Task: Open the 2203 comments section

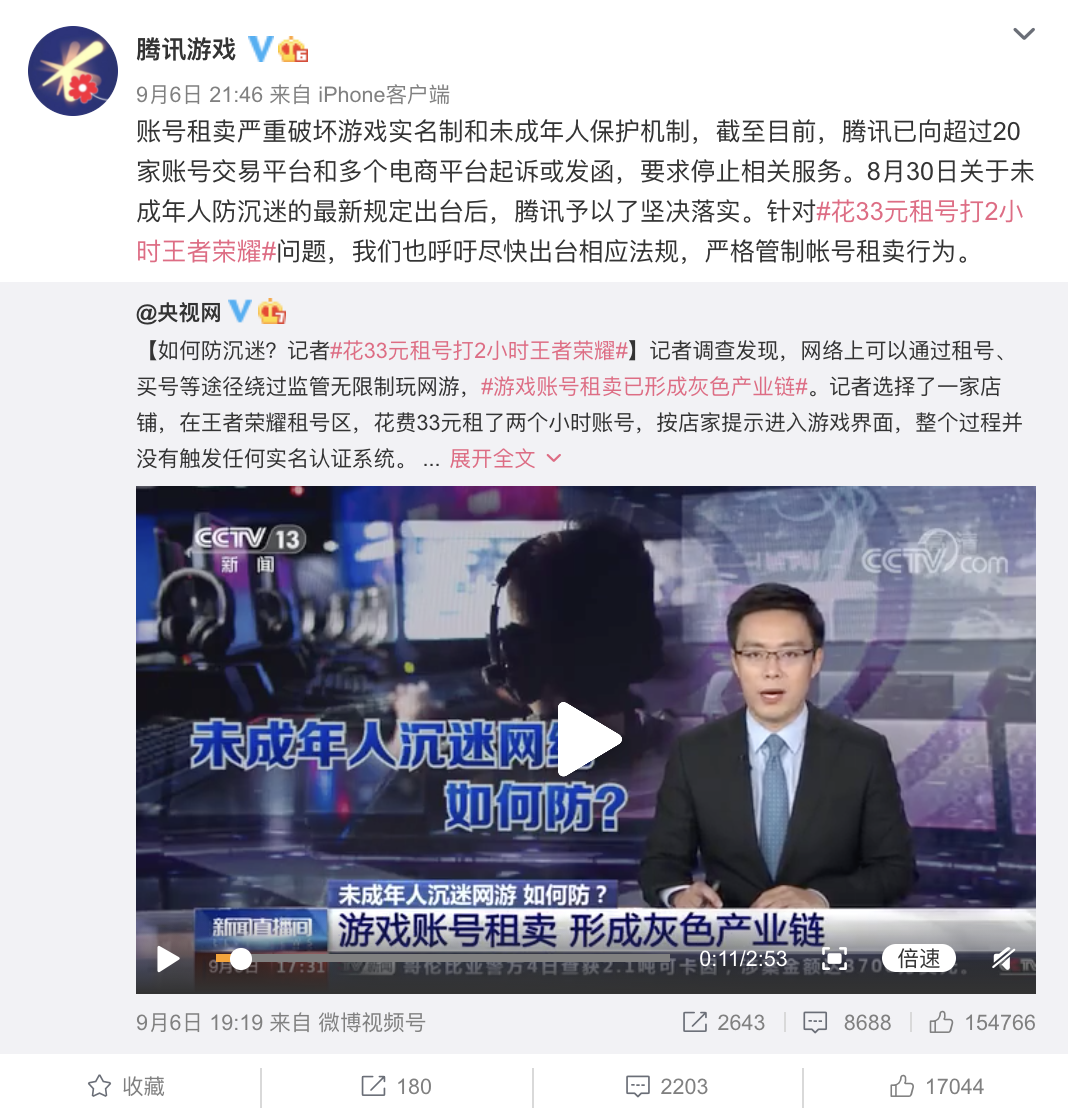Action: coord(667,1086)
